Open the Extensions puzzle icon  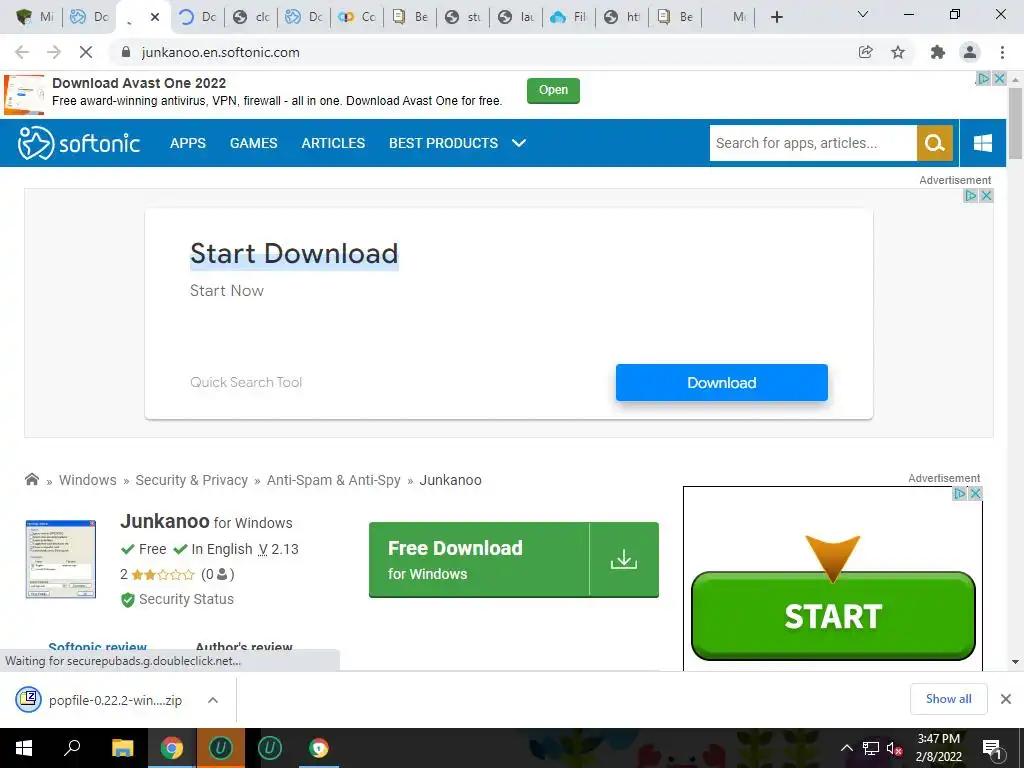tap(938, 52)
